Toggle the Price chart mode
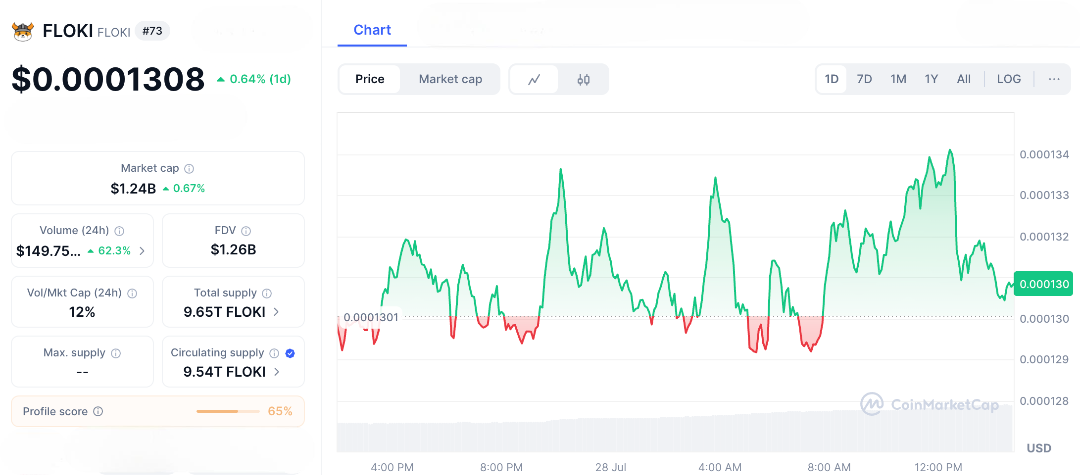The height and width of the screenshot is (475, 1080). pos(370,79)
